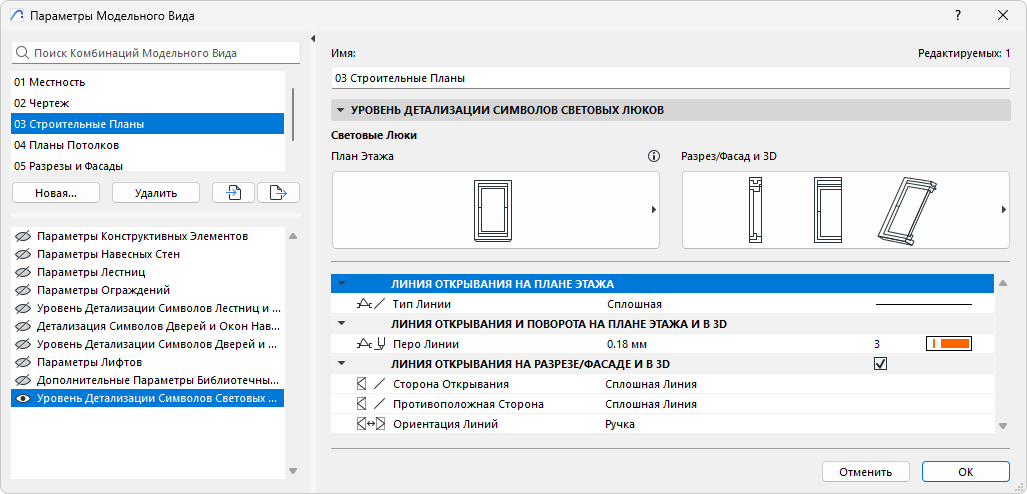Click the 0.18 мм pen width value

627,344
